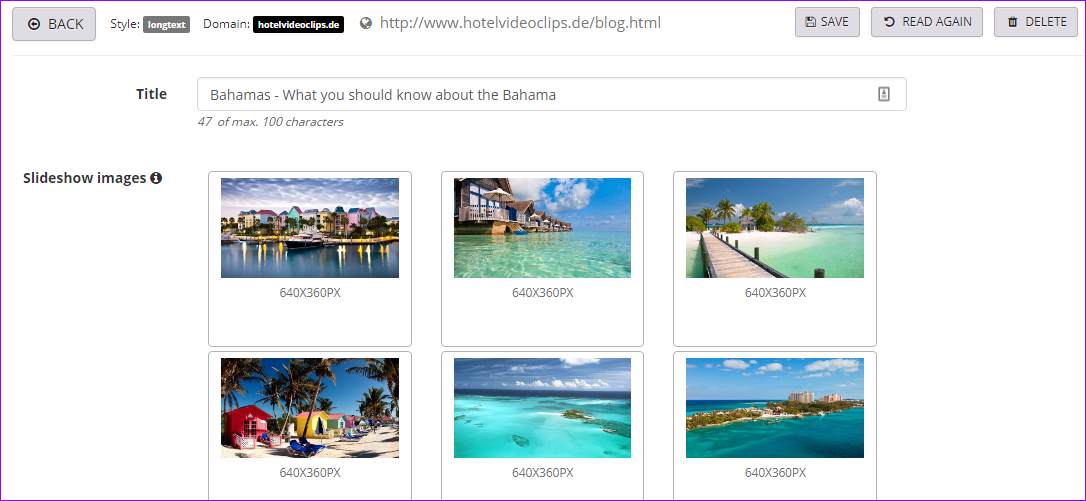Click the Slideshow images label

84,178
